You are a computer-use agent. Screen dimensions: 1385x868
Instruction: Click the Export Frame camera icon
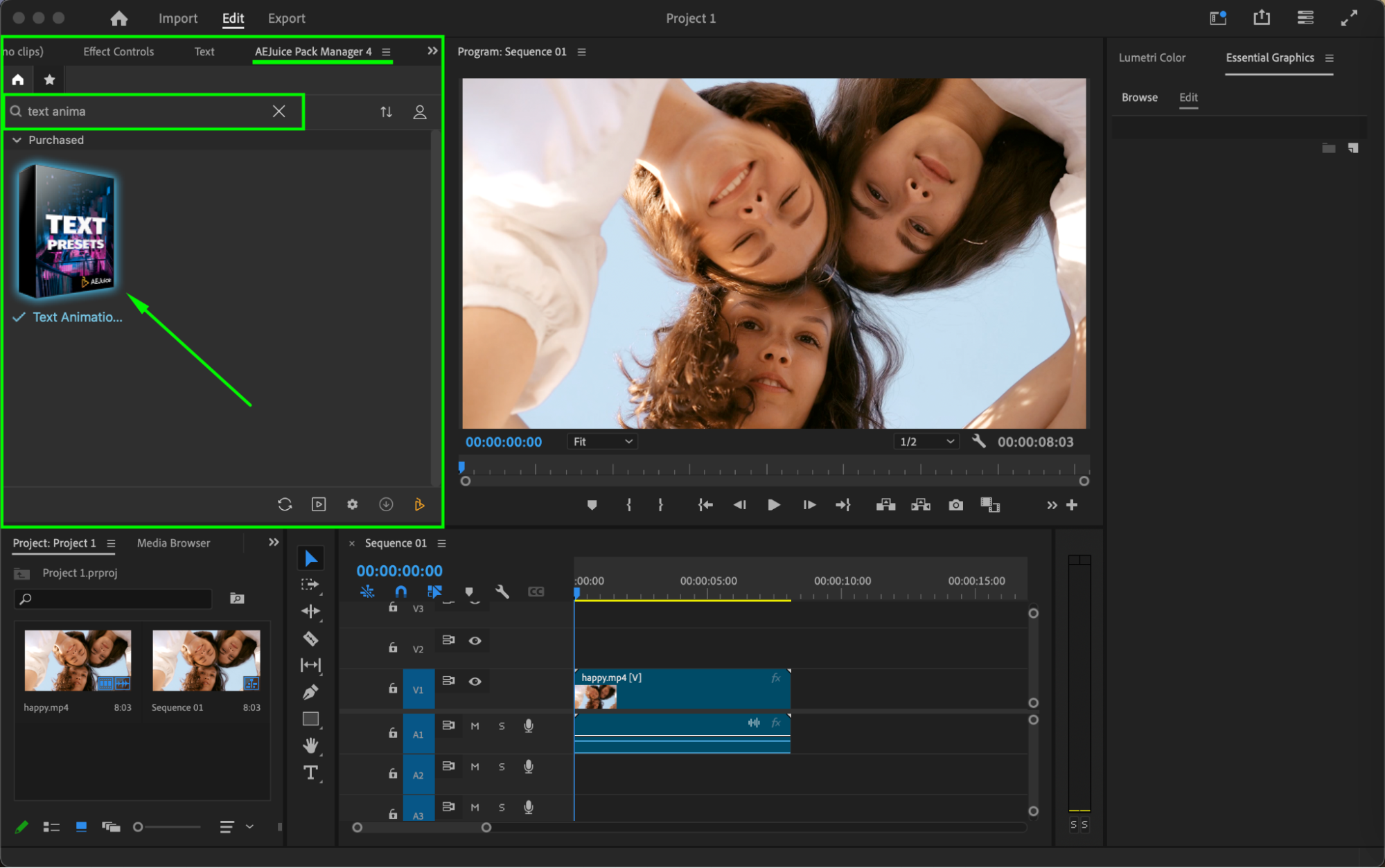[955, 505]
